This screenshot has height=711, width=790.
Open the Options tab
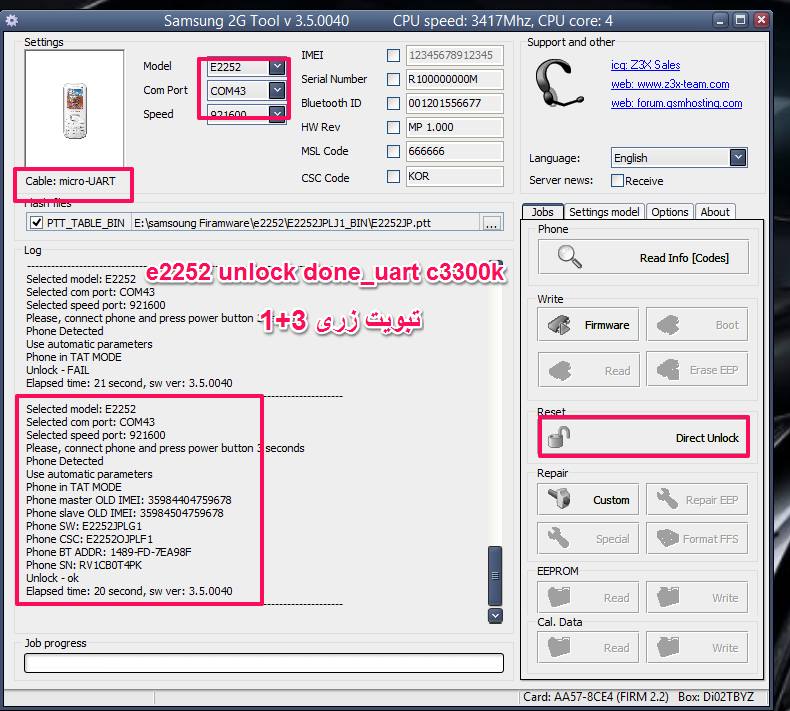coord(670,212)
